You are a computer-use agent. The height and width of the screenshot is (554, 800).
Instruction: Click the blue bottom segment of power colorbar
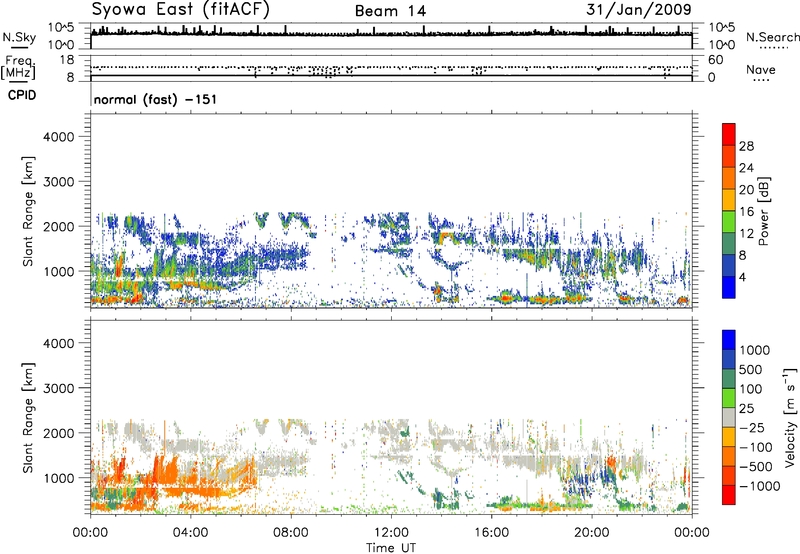(729, 287)
